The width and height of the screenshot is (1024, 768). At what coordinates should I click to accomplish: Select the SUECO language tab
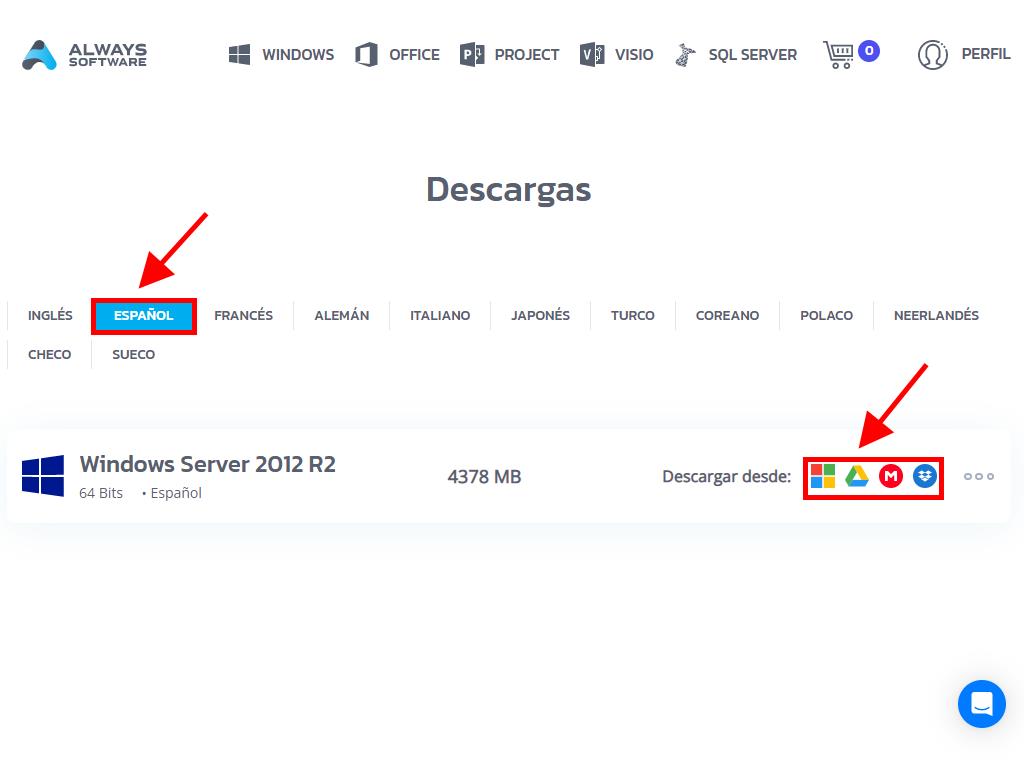pyautogui.click(x=134, y=355)
